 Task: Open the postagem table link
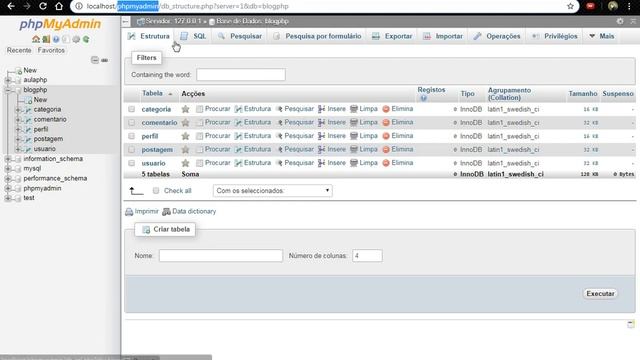coord(157,150)
